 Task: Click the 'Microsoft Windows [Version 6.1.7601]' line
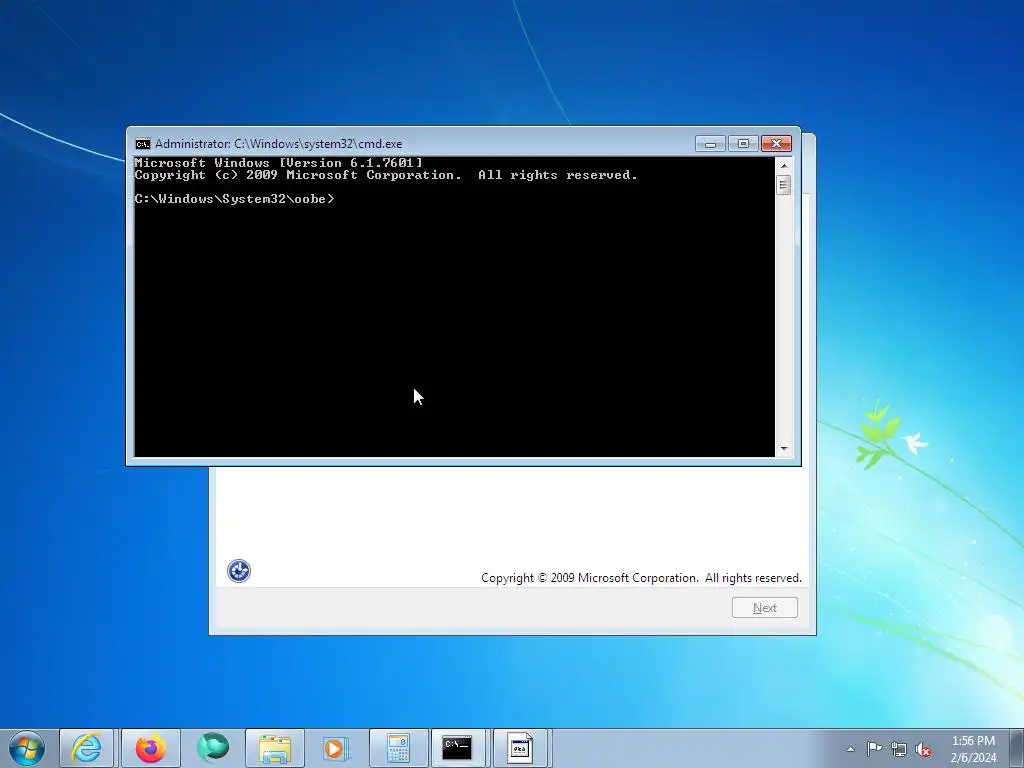(279, 163)
